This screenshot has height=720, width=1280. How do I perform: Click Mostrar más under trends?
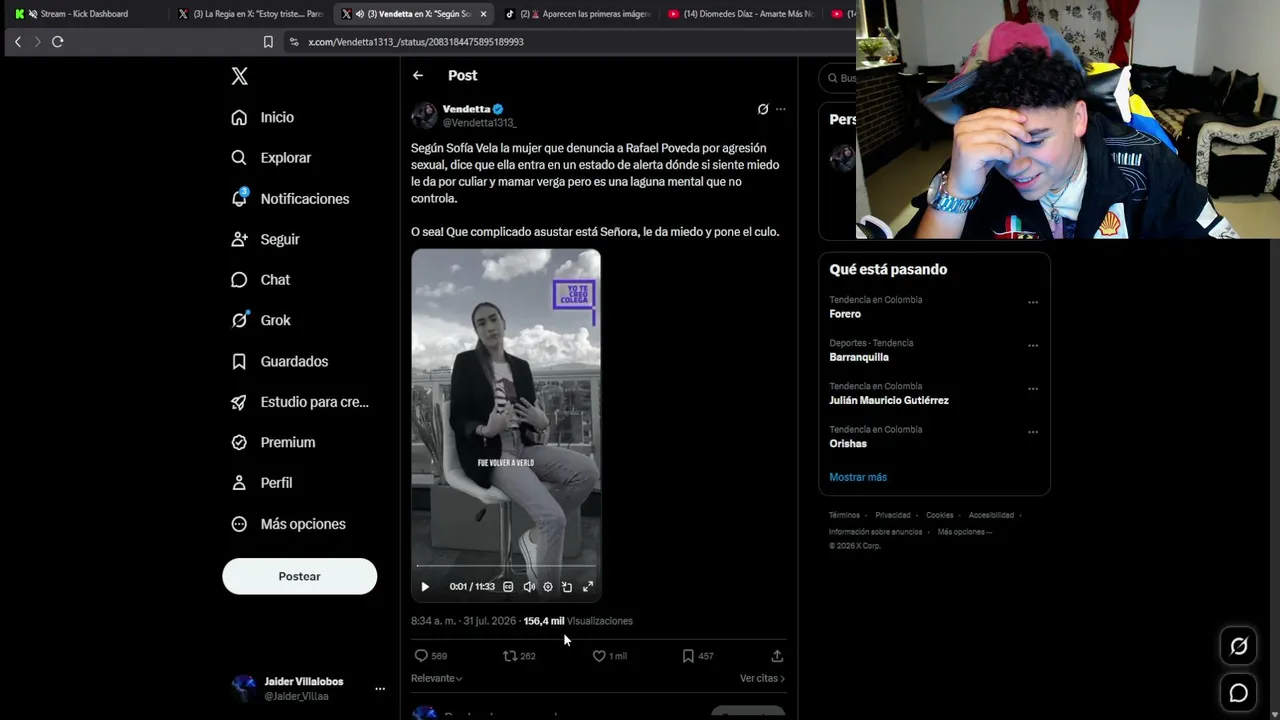pos(858,477)
